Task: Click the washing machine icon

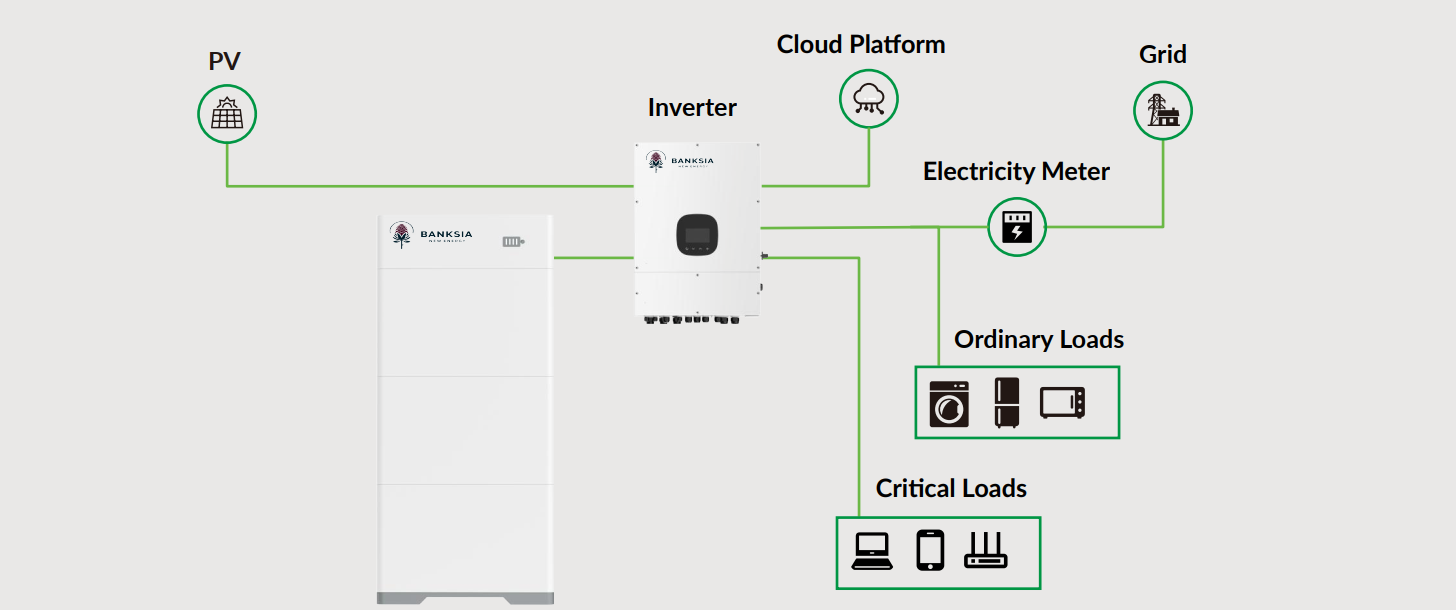Action: coord(948,404)
